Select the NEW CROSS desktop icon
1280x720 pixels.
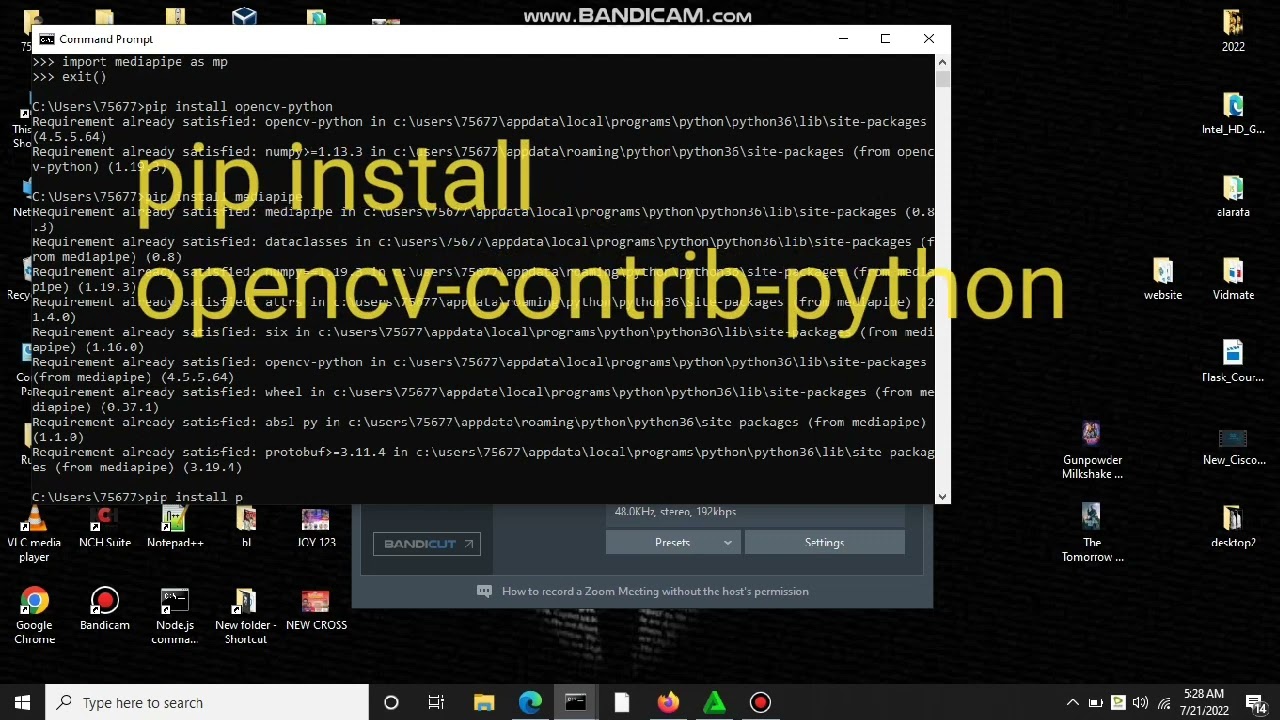coord(316,610)
